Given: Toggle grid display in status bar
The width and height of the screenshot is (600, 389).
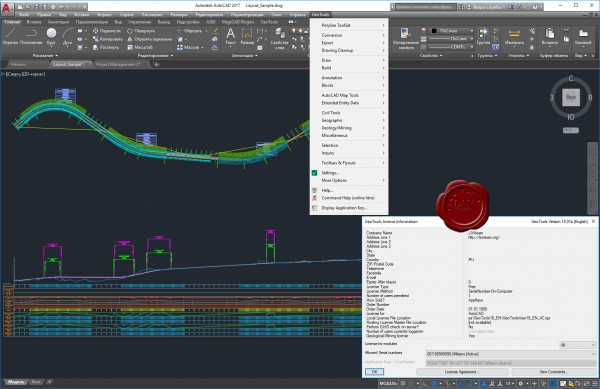Looking at the screenshot, I should [403, 383].
